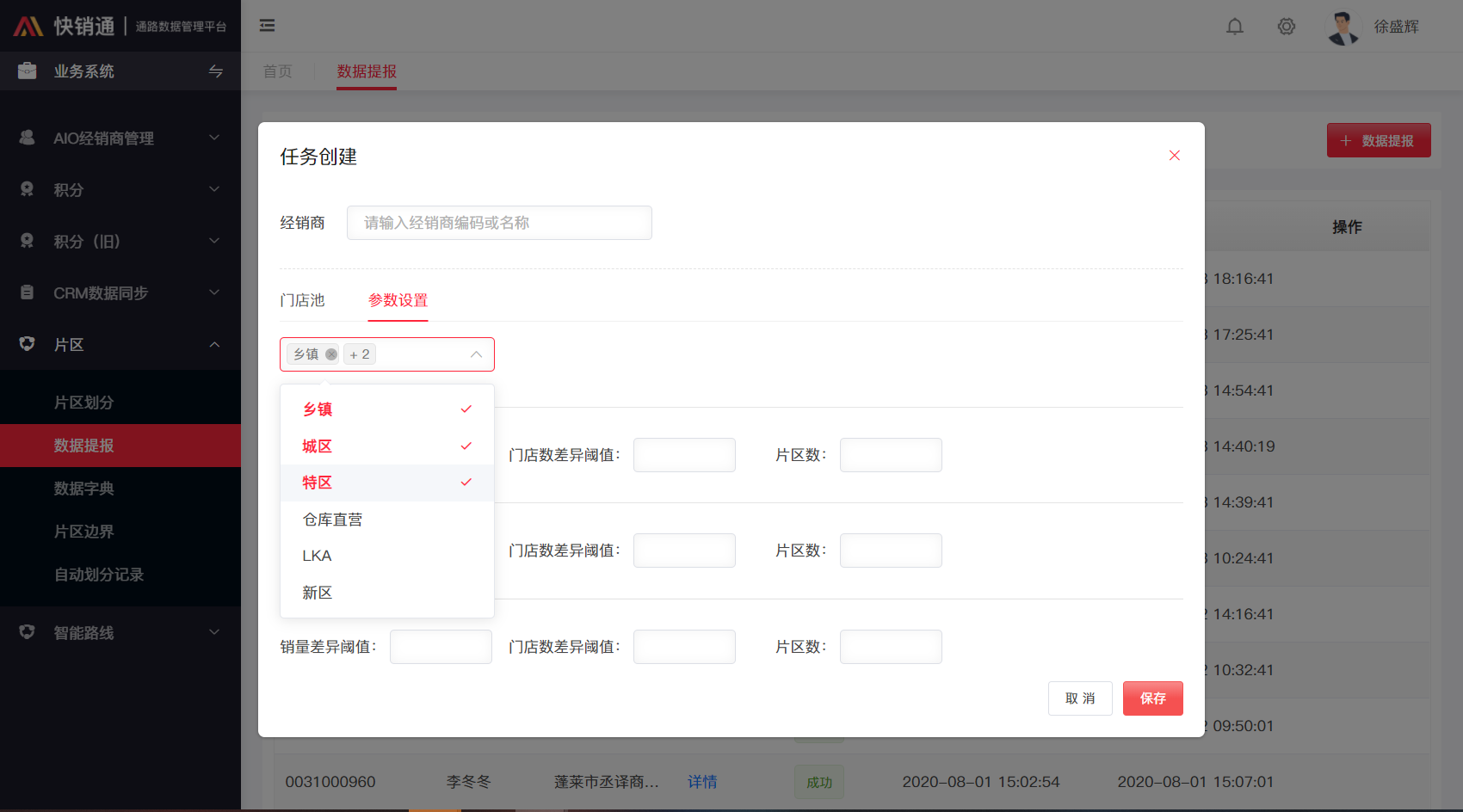Focus the second 门店数差异阈值 input
The width and height of the screenshot is (1463, 812).
684,551
